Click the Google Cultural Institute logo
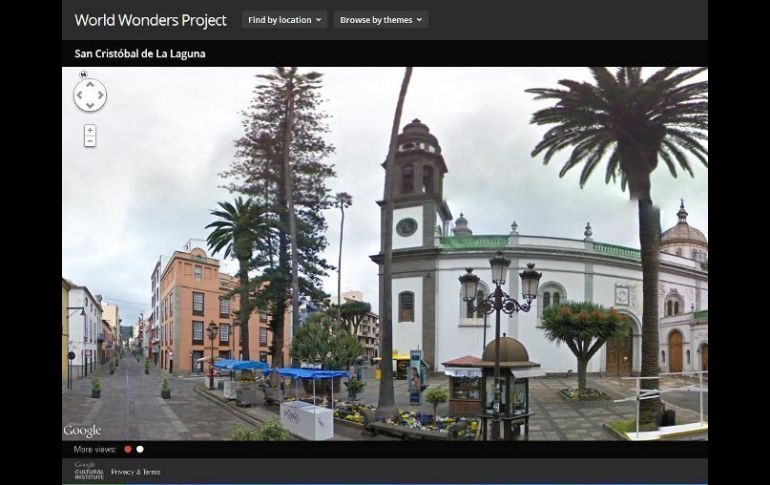This screenshot has height=485, width=770. pyautogui.click(x=88, y=471)
